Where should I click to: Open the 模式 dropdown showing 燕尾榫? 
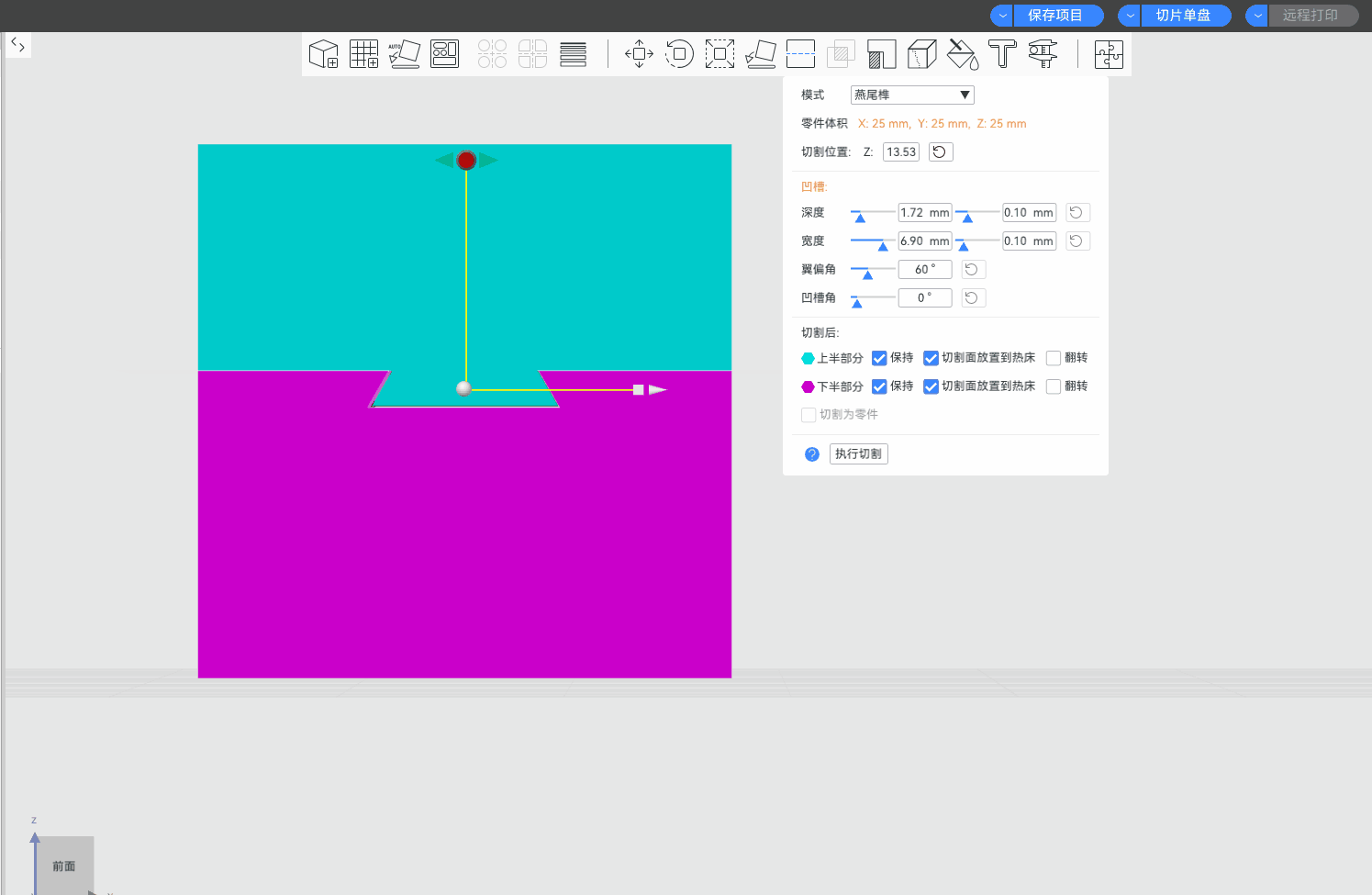[x=912, y=95]
